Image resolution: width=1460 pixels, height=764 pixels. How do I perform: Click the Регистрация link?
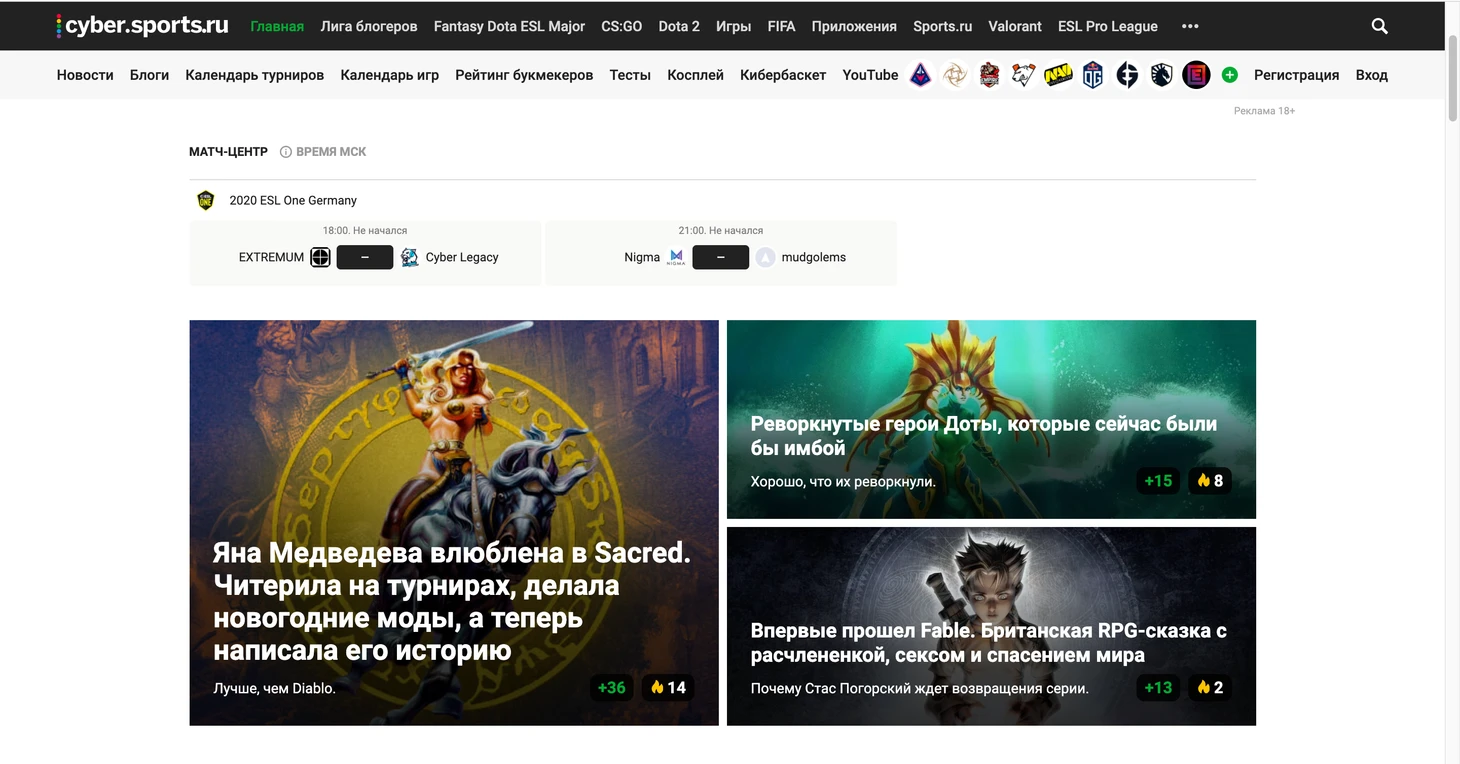pyautogui.click(x=1296, y=75)
